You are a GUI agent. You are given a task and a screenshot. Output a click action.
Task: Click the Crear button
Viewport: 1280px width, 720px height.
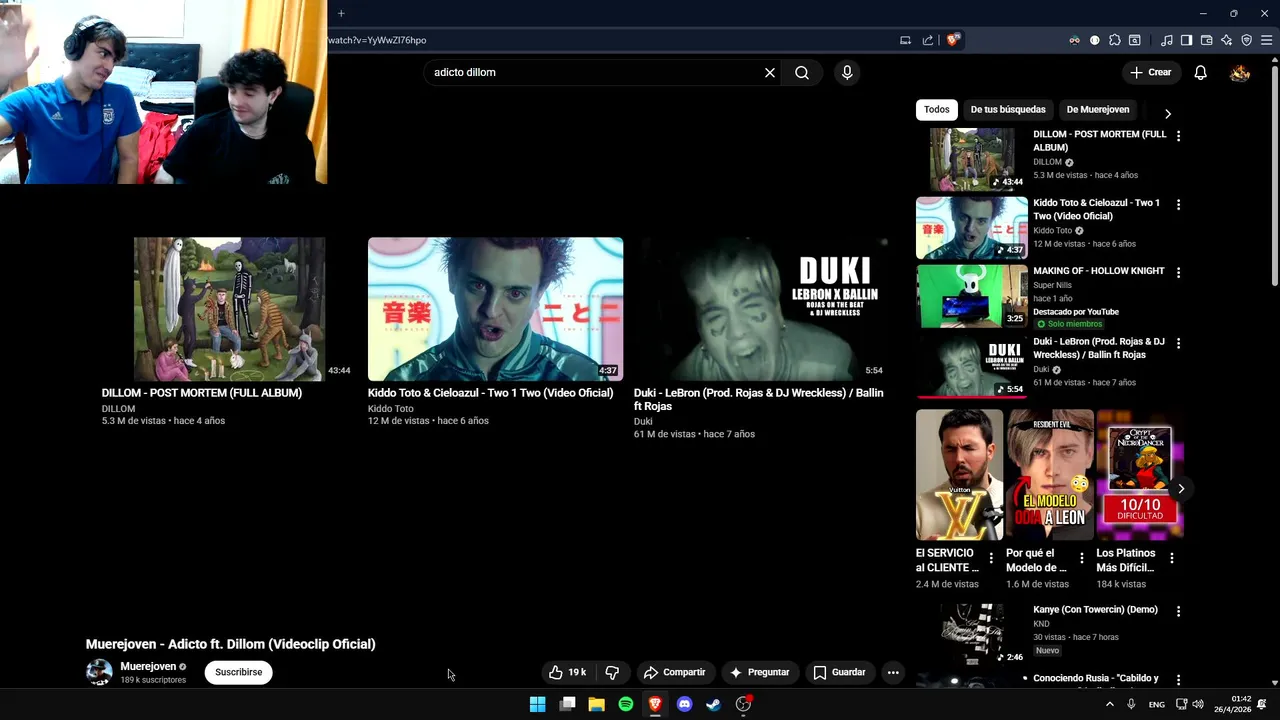click(x=1150, y=72)
